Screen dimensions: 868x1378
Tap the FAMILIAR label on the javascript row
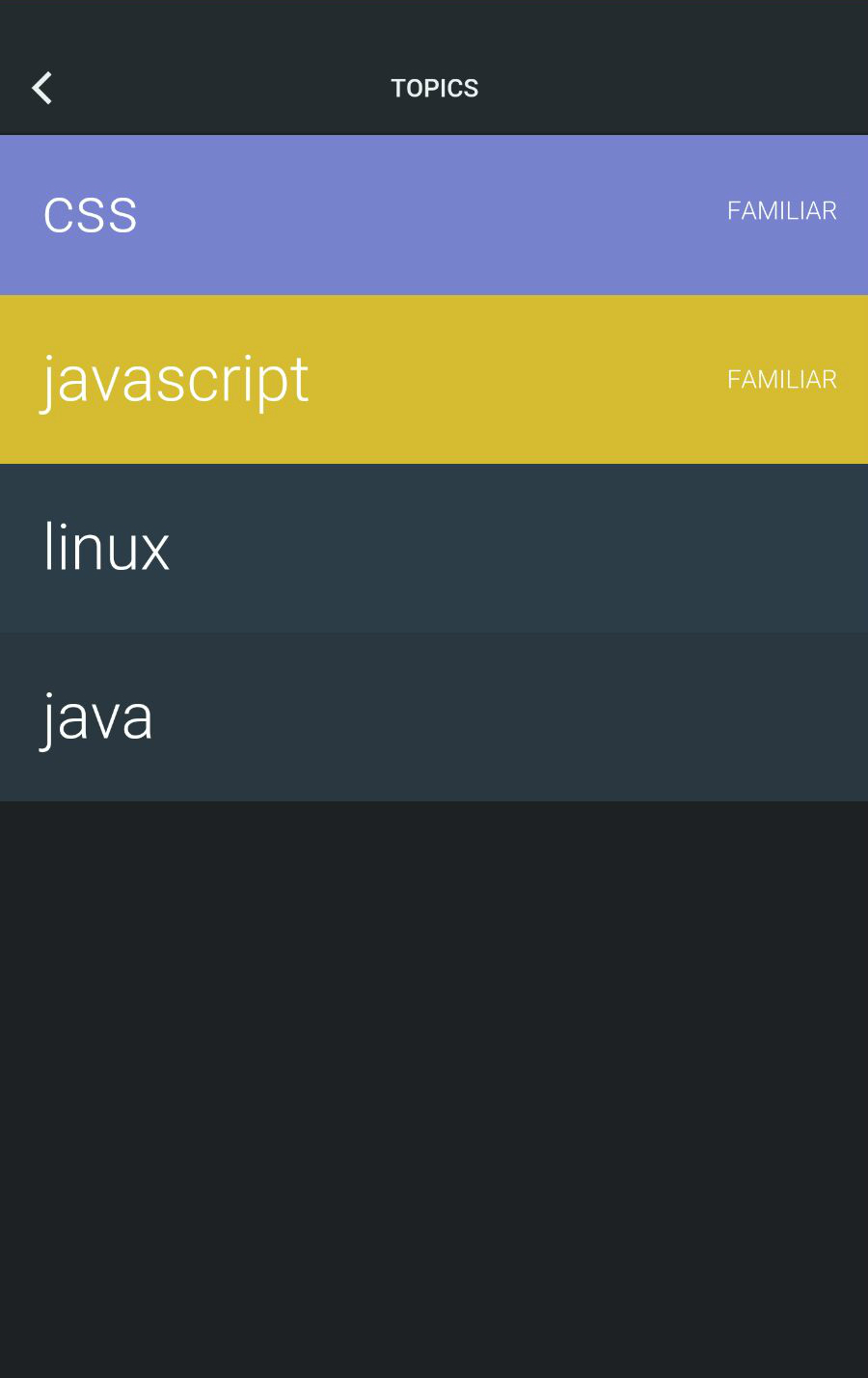[x=781, y=380]
